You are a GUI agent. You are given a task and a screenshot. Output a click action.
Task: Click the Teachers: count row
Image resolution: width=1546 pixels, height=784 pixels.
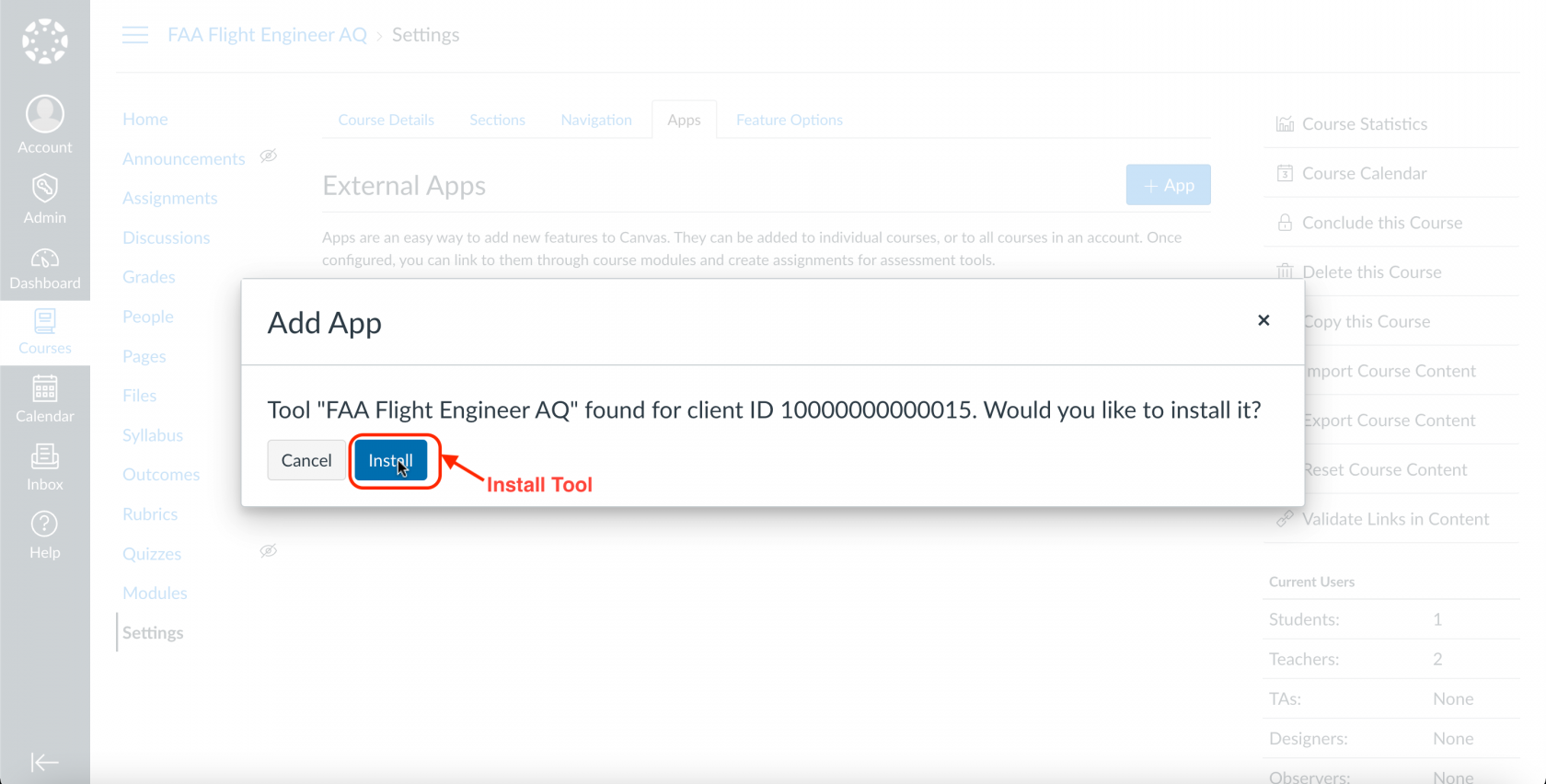click(x=1390, y=659)
